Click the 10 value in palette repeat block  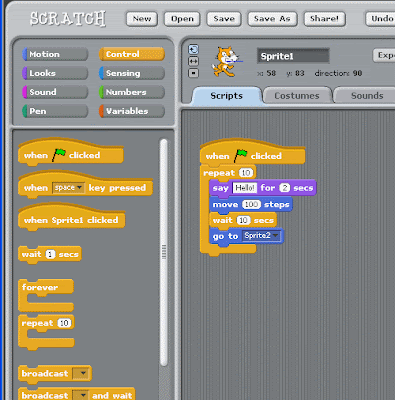click(64, 323)
